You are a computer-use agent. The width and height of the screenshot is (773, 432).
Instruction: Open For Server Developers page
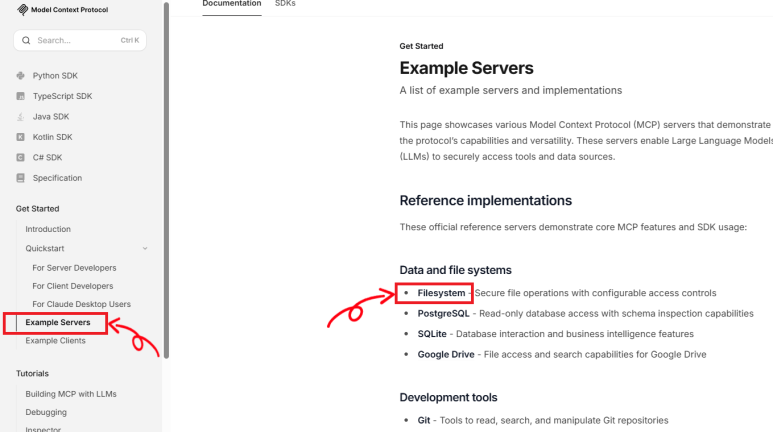click(x=74, y=268)
